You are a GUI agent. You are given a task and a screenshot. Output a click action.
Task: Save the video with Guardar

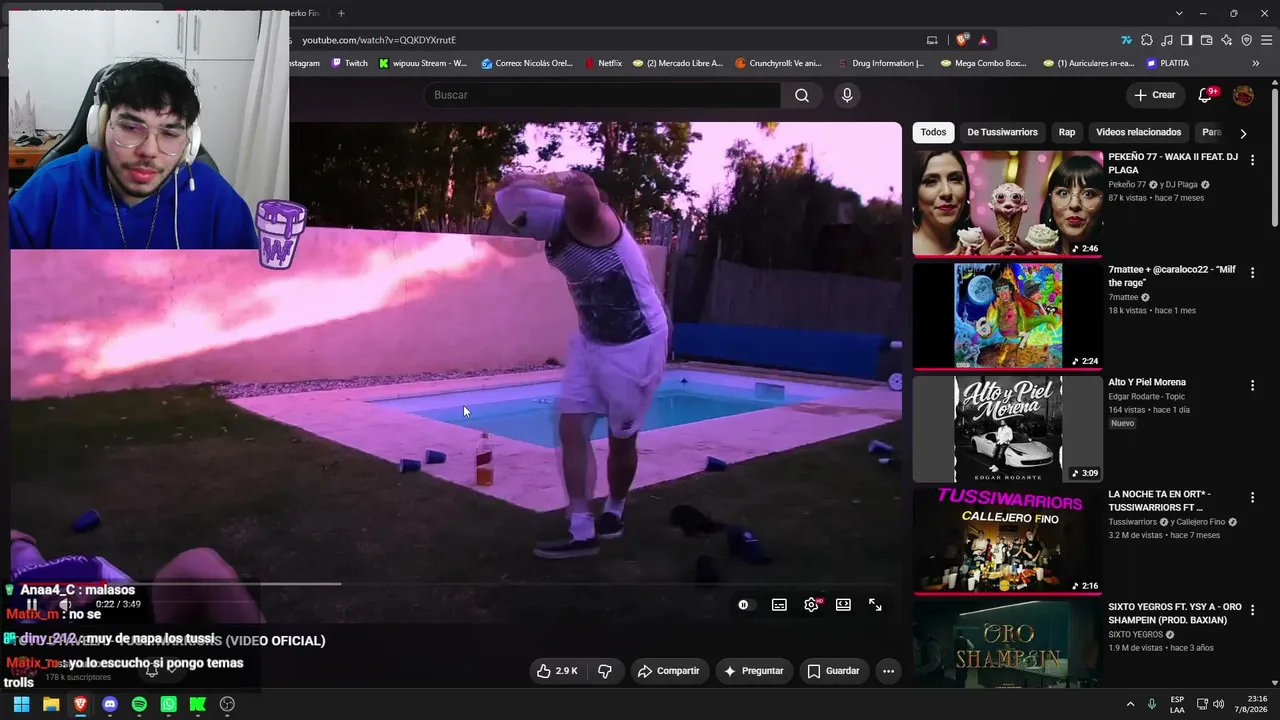click(x=833, y=671)
